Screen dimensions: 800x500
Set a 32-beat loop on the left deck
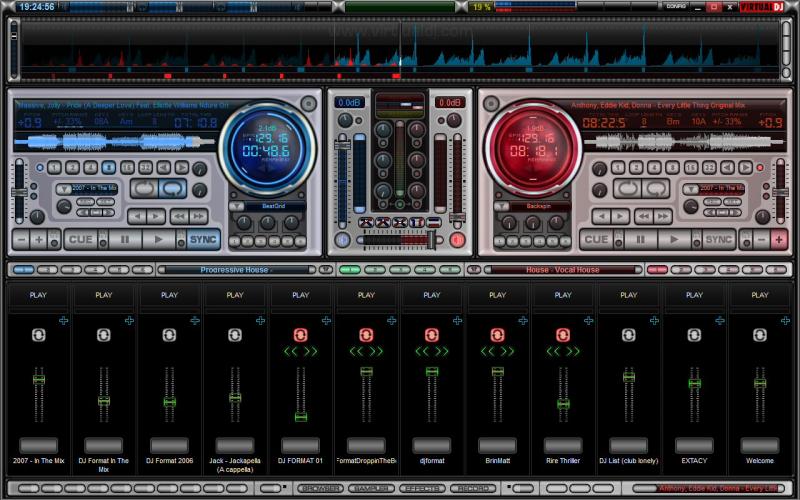pyautogui.click(x=145, y=167)
